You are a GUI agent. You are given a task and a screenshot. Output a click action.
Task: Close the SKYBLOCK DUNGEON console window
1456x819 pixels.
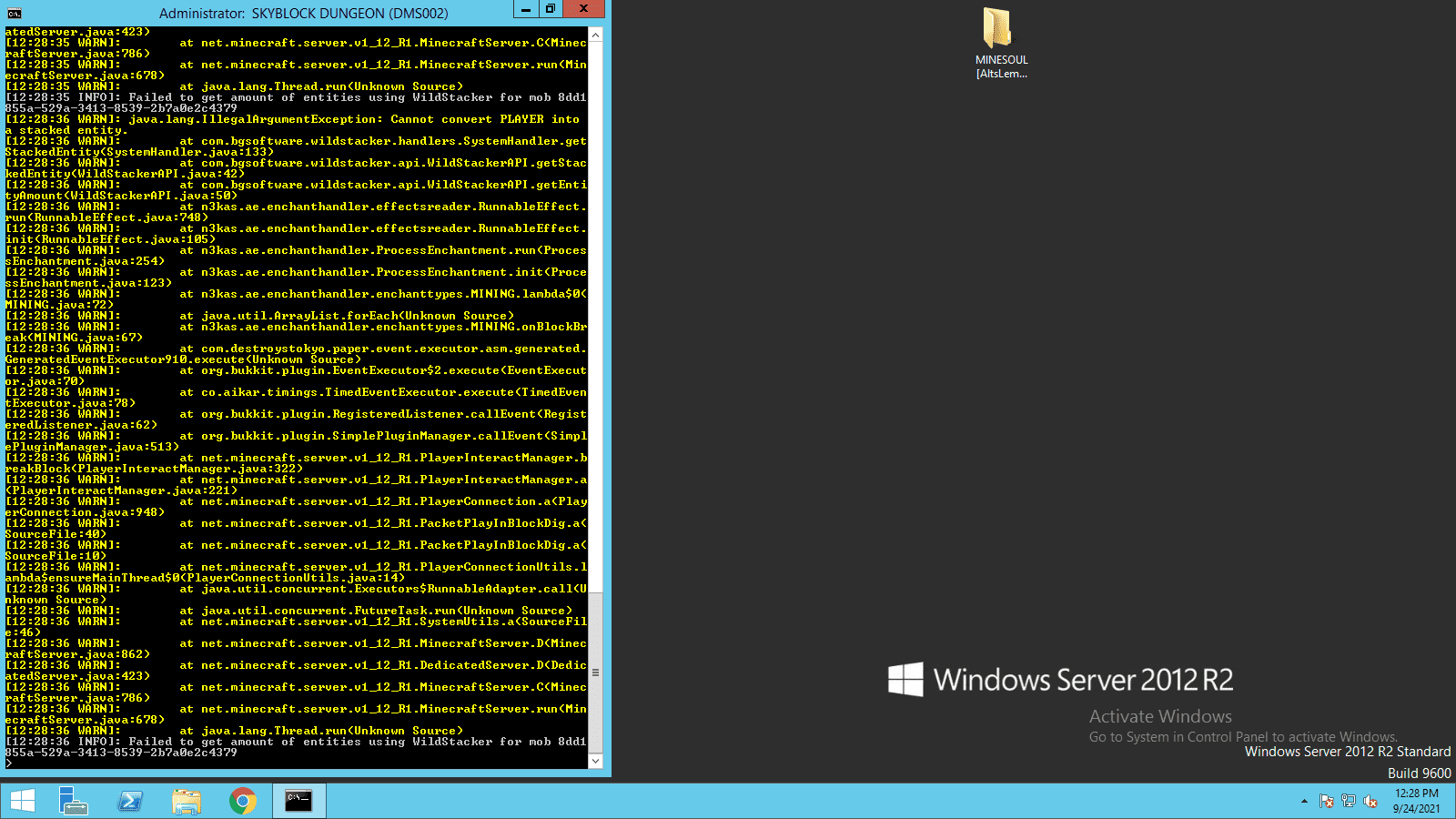tap(583, 10)
